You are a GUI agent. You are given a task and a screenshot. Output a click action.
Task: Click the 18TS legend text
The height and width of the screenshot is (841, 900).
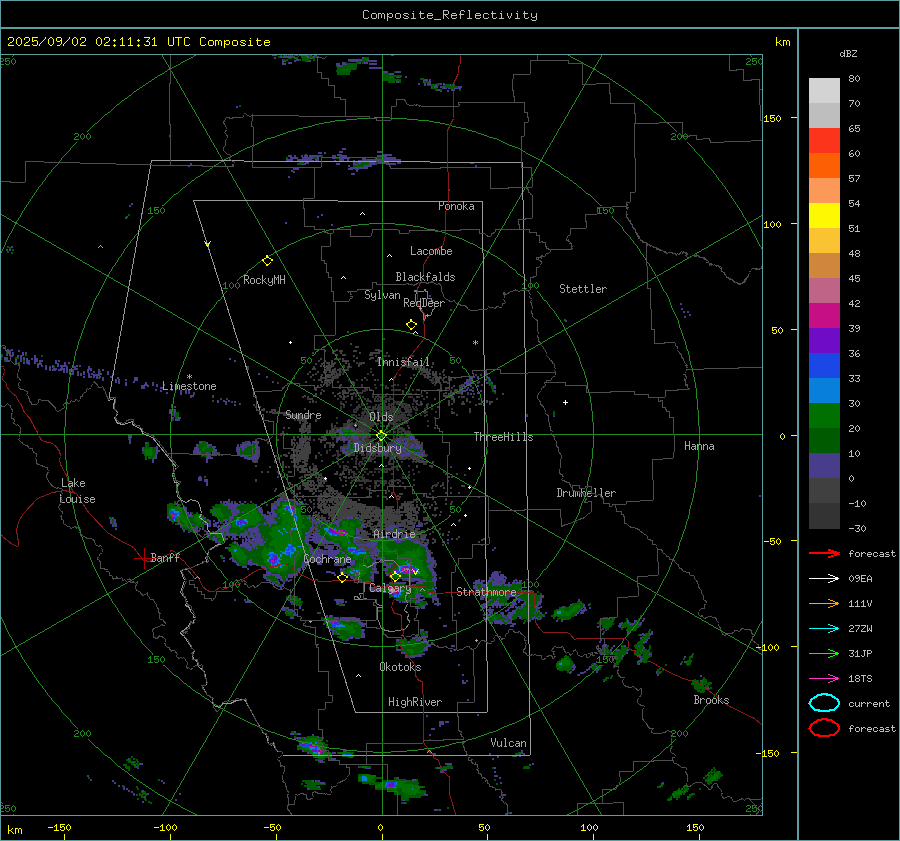click(860, 679)
